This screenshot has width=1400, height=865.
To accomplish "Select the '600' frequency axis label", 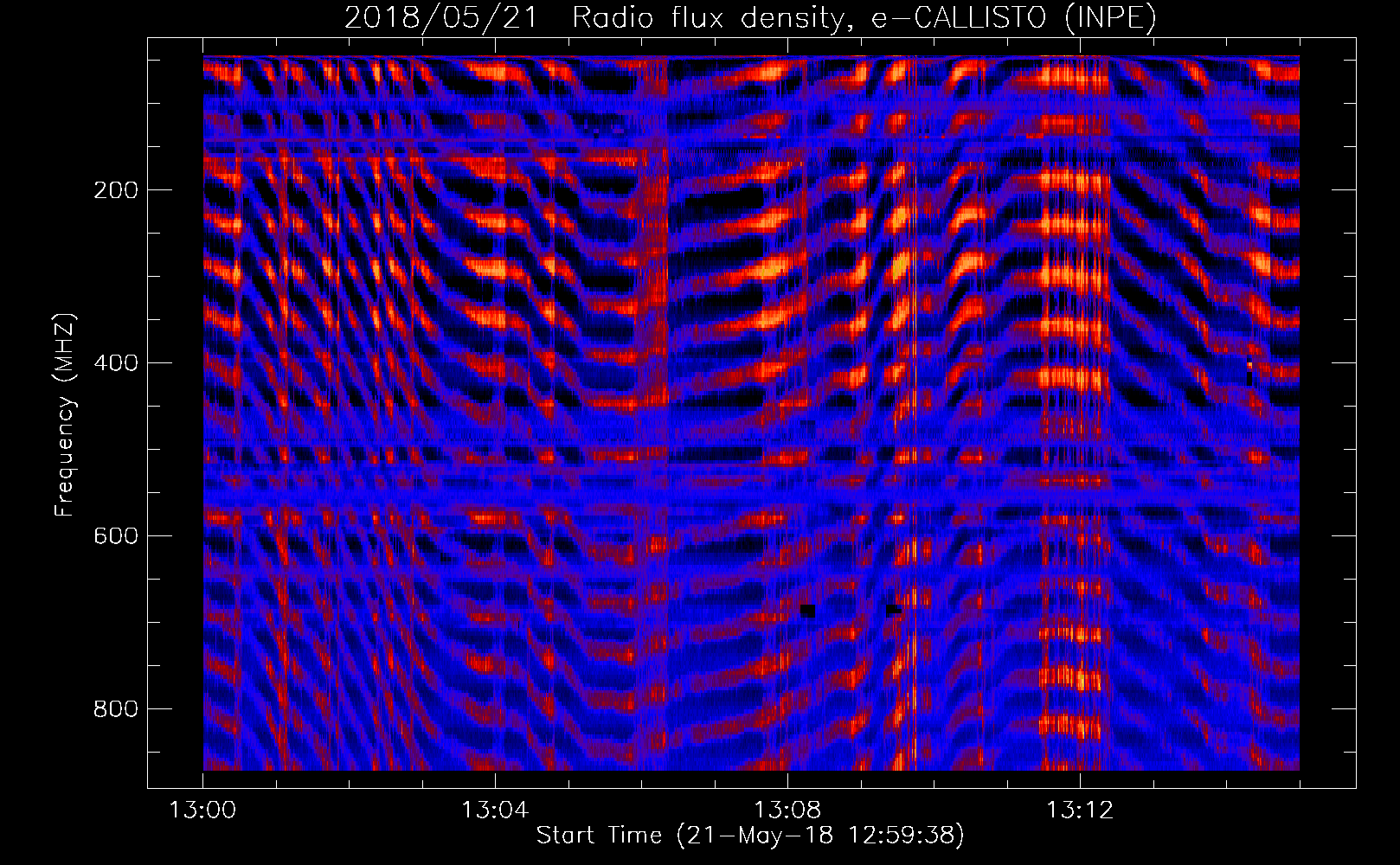I will point(116,536).
